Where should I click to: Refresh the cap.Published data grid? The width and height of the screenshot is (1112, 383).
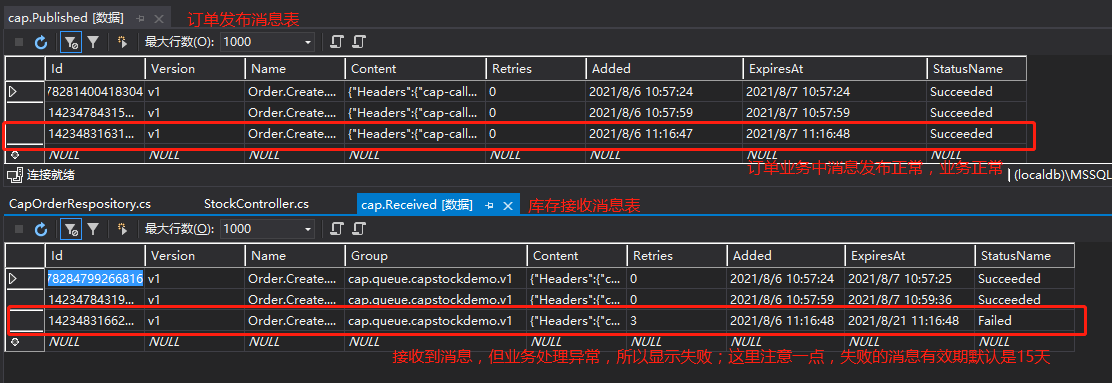click(x=41, y=42)
